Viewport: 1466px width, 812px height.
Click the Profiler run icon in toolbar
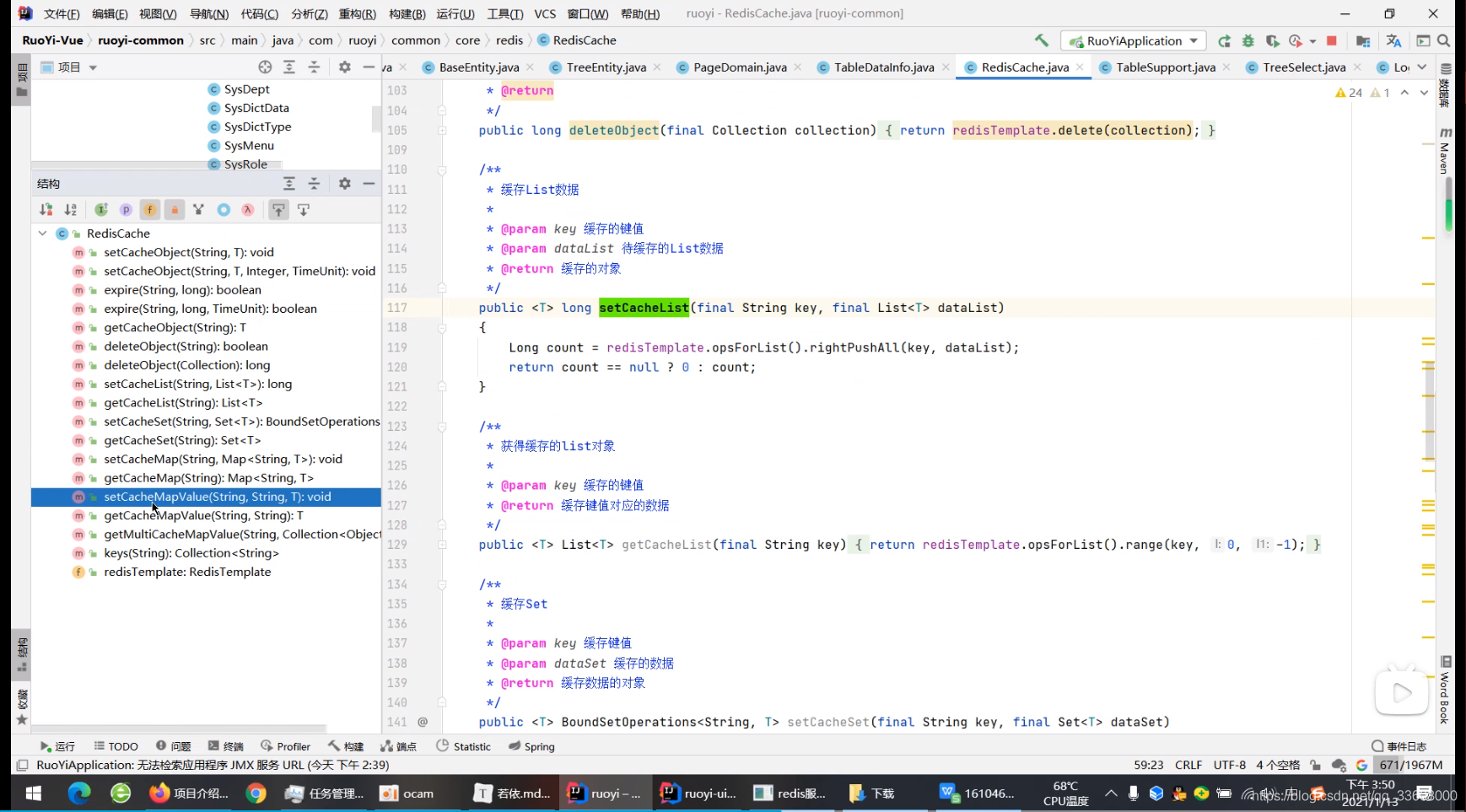pyautogui.click(x=1296, y=40)
